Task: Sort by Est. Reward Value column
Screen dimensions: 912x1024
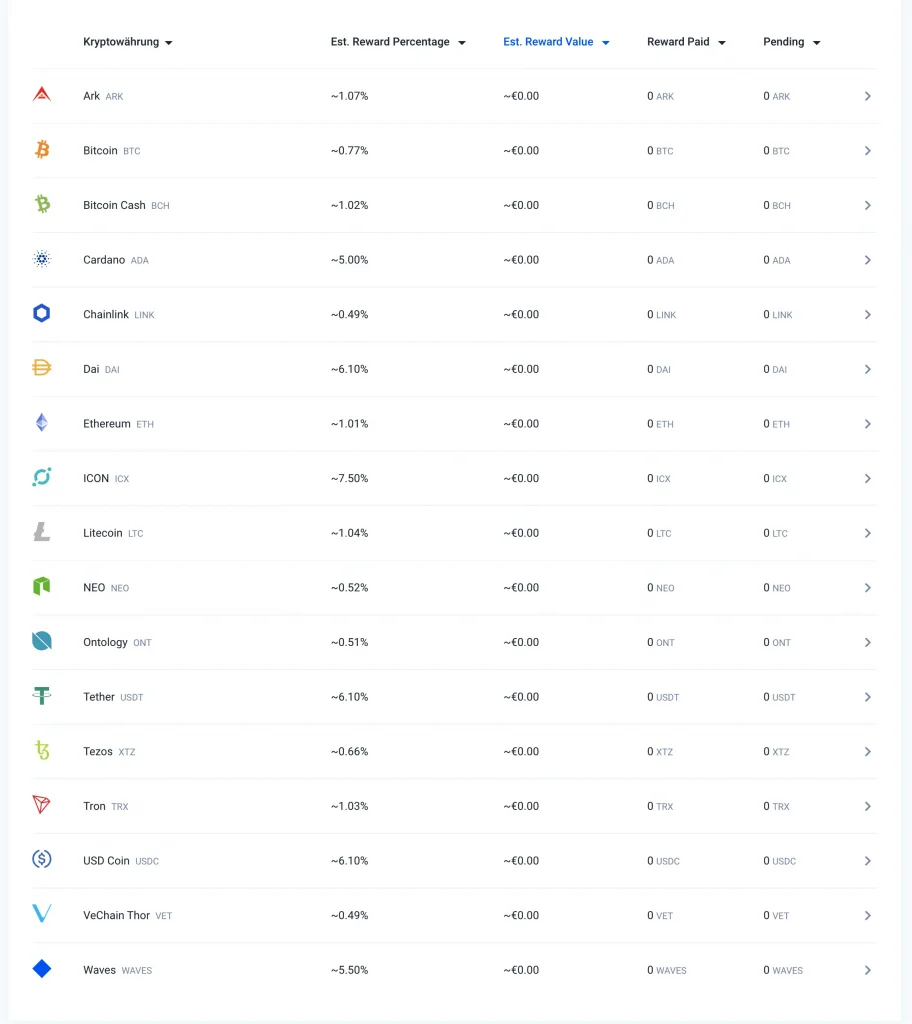Action: point(555,42)
